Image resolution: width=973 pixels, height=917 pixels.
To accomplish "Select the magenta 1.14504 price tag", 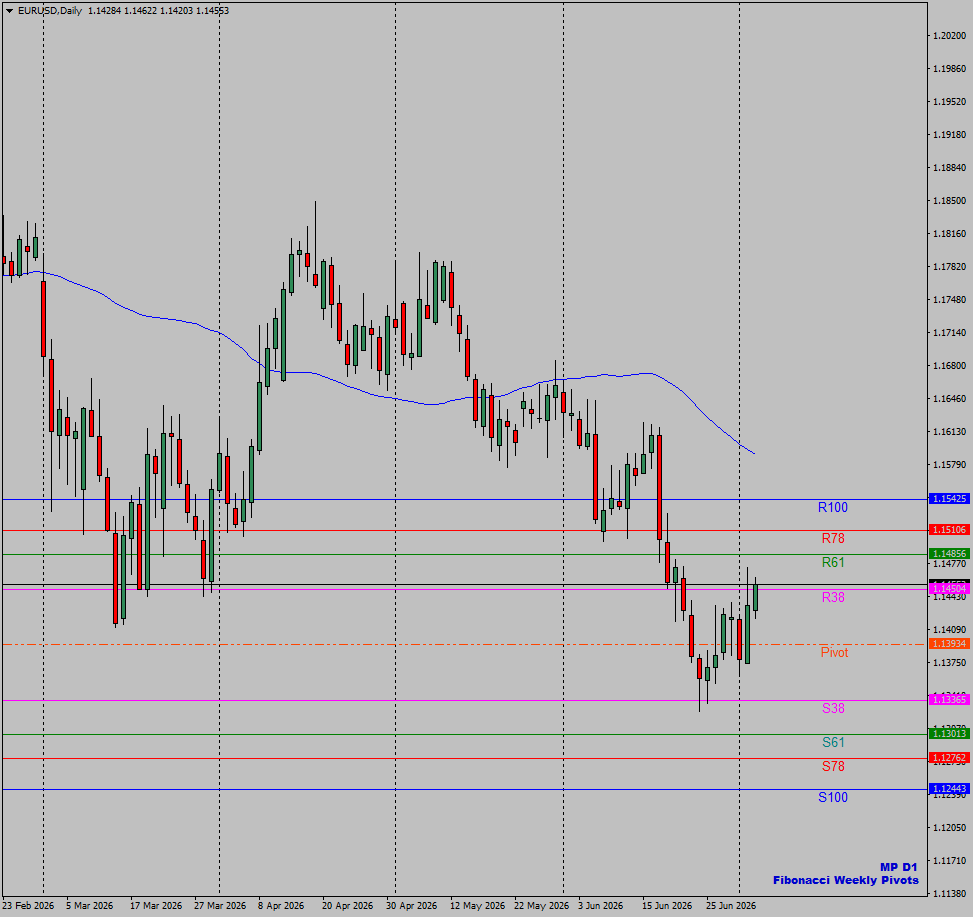I will tap(949, 589).
